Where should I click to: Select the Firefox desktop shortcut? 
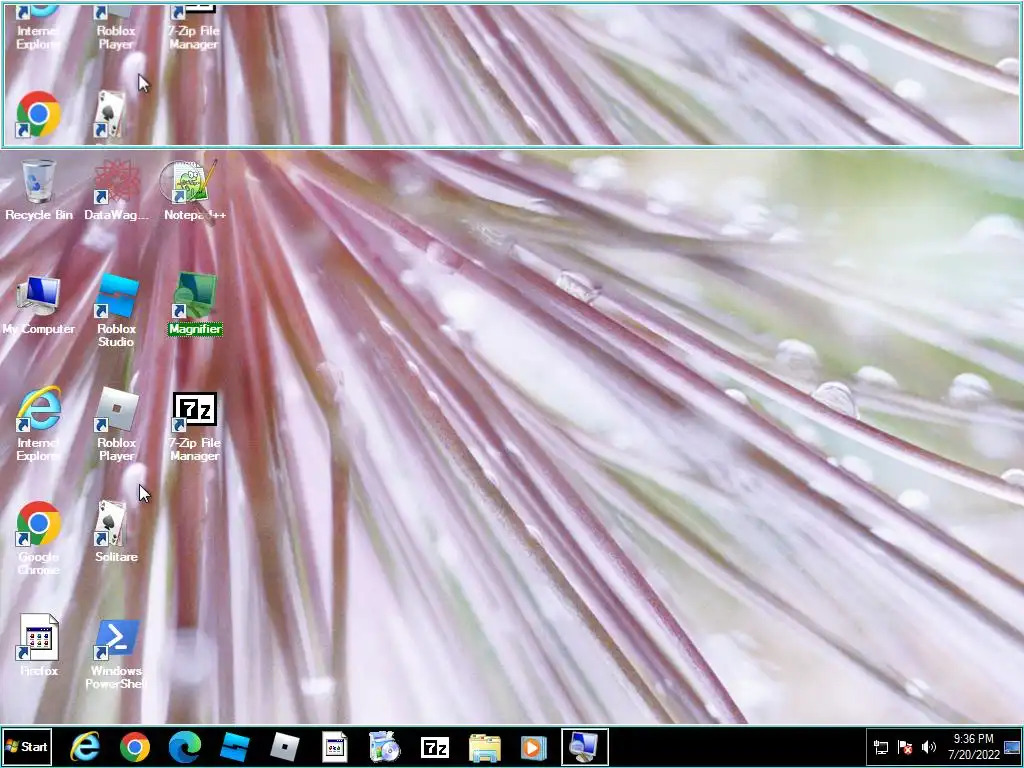[39, 645]
